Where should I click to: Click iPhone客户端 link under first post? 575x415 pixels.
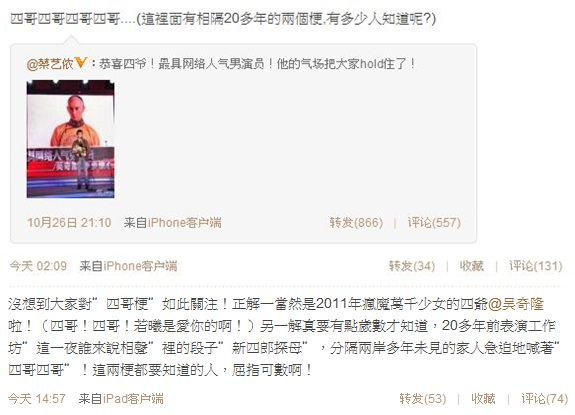click(x=140, y=265)
